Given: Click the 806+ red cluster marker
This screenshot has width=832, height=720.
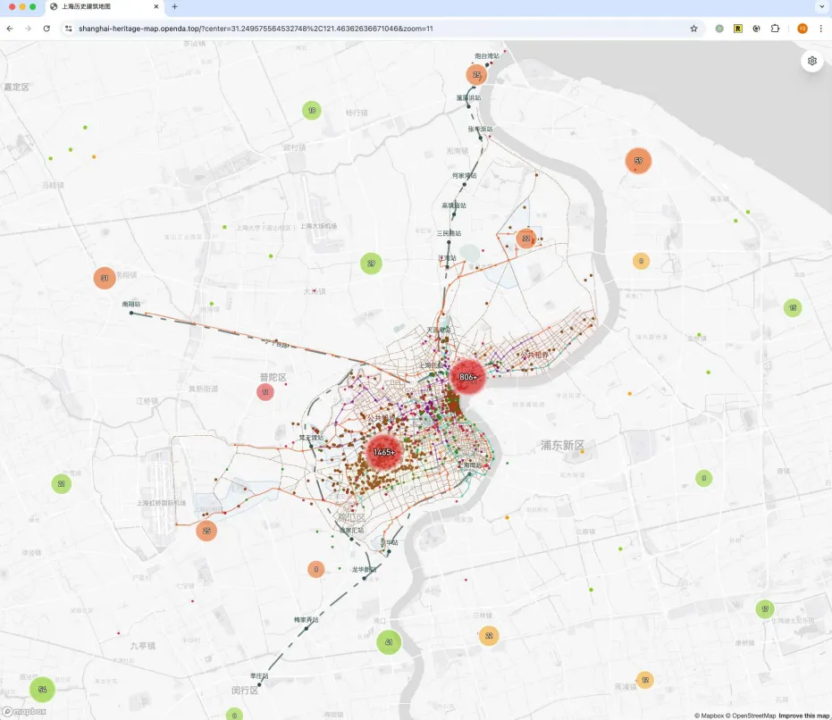Looking at the screenshot, I should (468, 377).
